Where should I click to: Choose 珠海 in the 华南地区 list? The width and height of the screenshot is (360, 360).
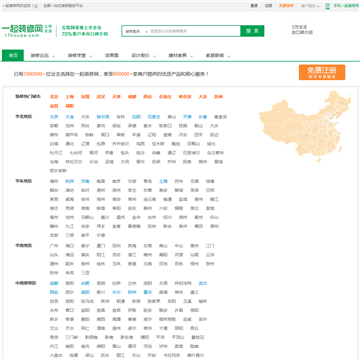(132, 246)
